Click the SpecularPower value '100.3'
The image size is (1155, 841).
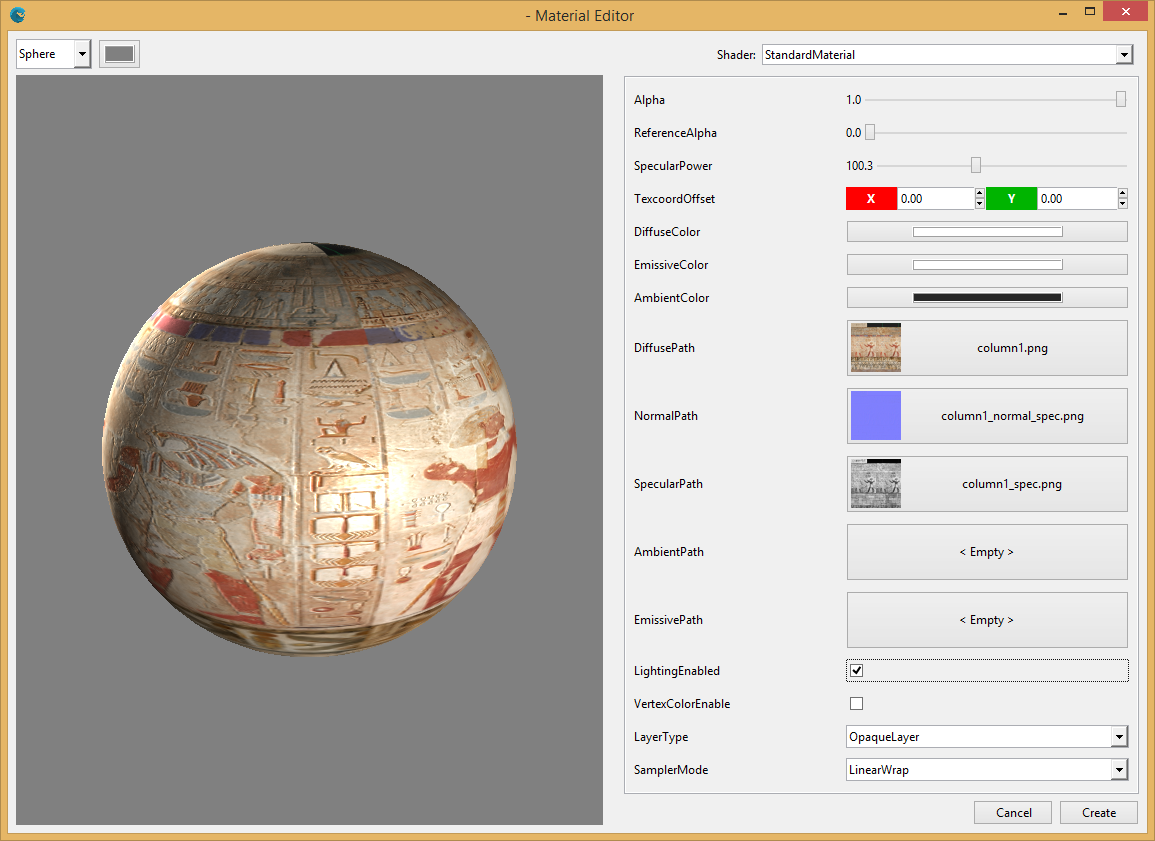[x=860, y=166]
